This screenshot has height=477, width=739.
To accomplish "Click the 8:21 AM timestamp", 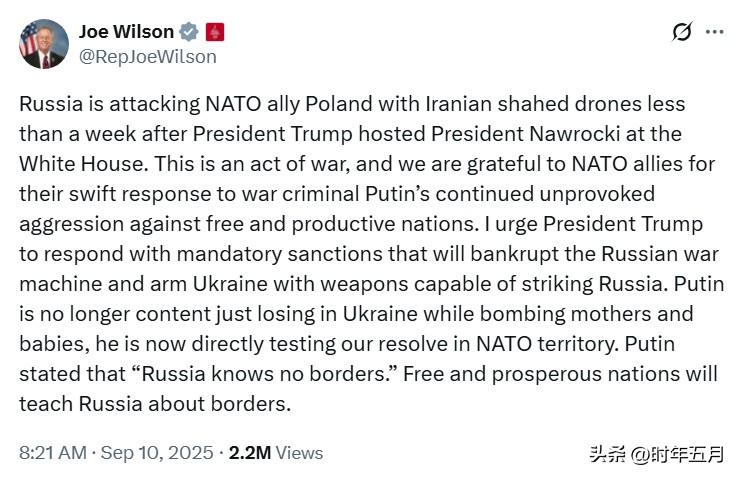I will pos(53,452).
